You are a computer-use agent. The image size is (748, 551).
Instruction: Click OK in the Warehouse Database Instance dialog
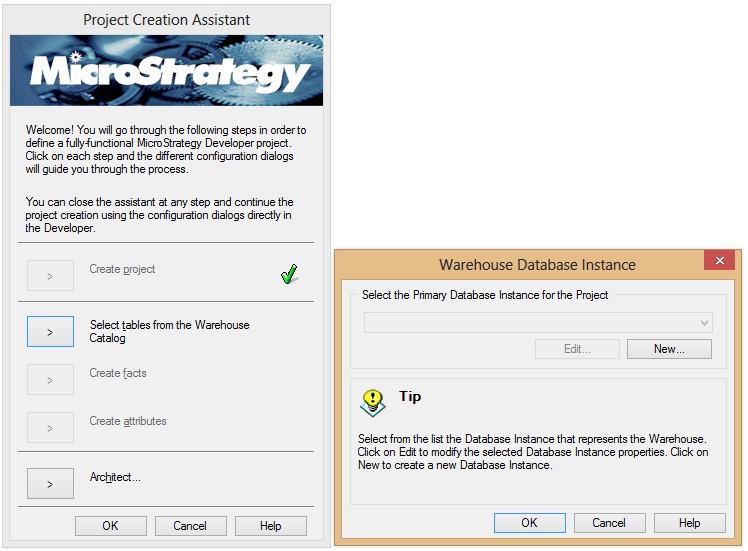tap(530, 523)
